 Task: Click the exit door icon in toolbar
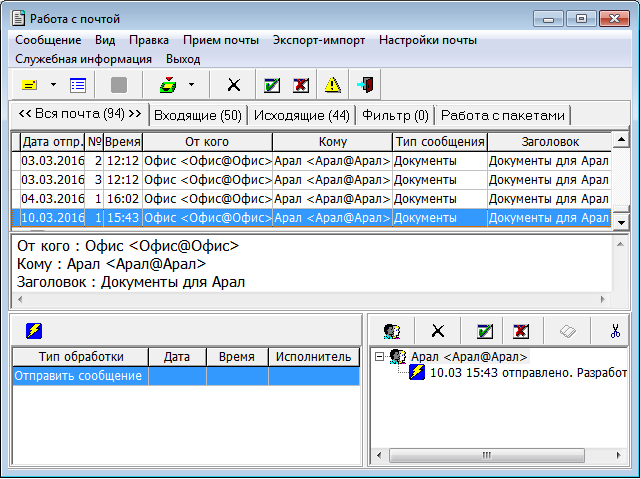click(366, 85)
